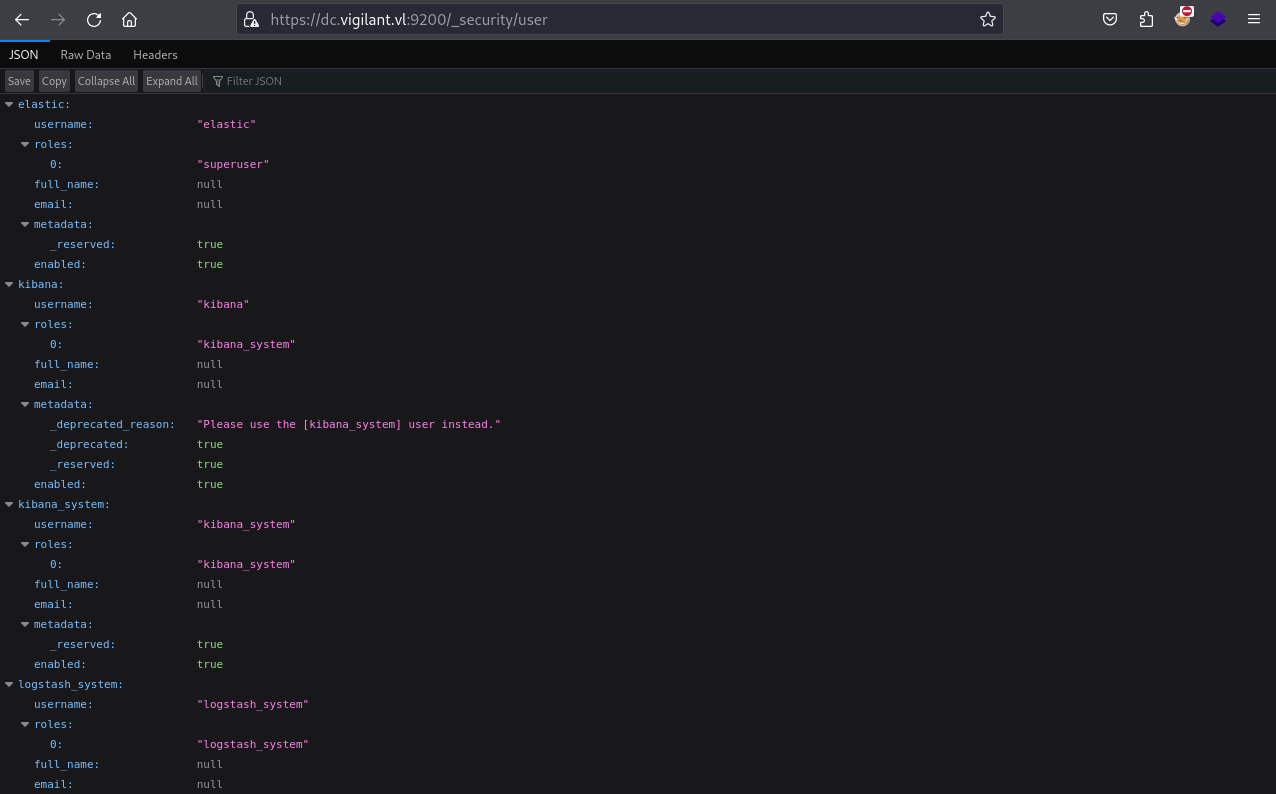Reload the current page
1276x794 pixels.
point(94,19)
